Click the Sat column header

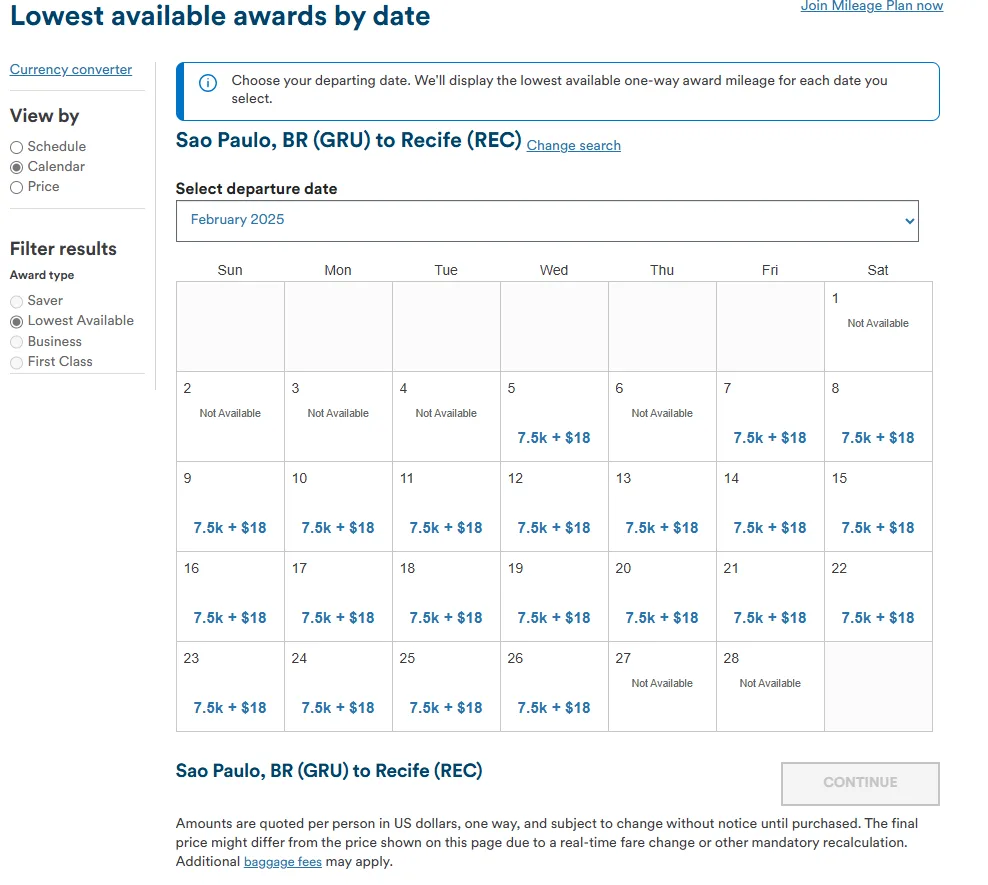(878, 270)
